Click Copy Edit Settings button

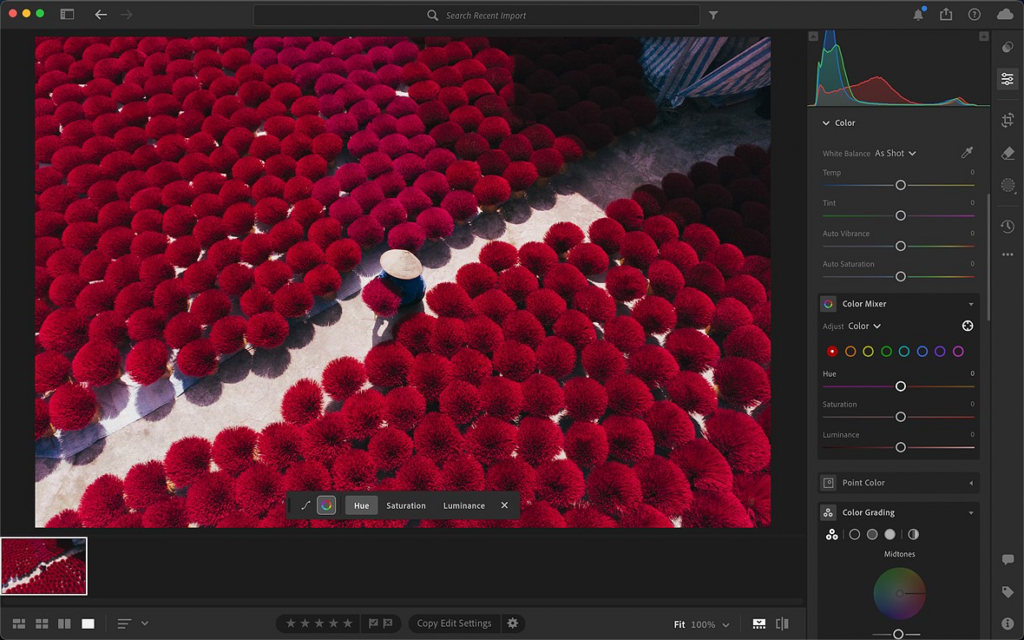pos(454,623)
